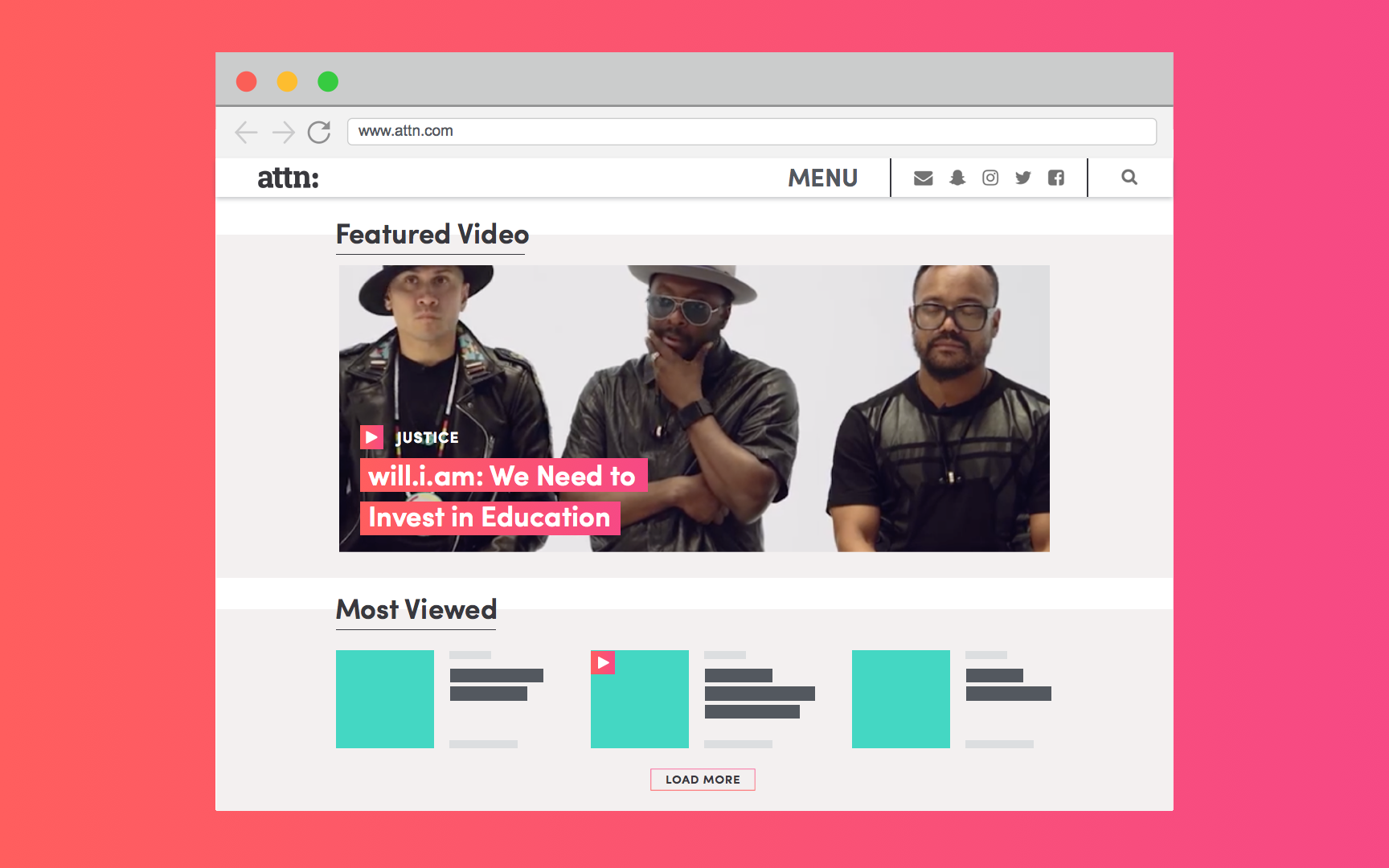Play the second Most Viewed video icon
The image size is (1389, 868).
(x=603, y=662)
